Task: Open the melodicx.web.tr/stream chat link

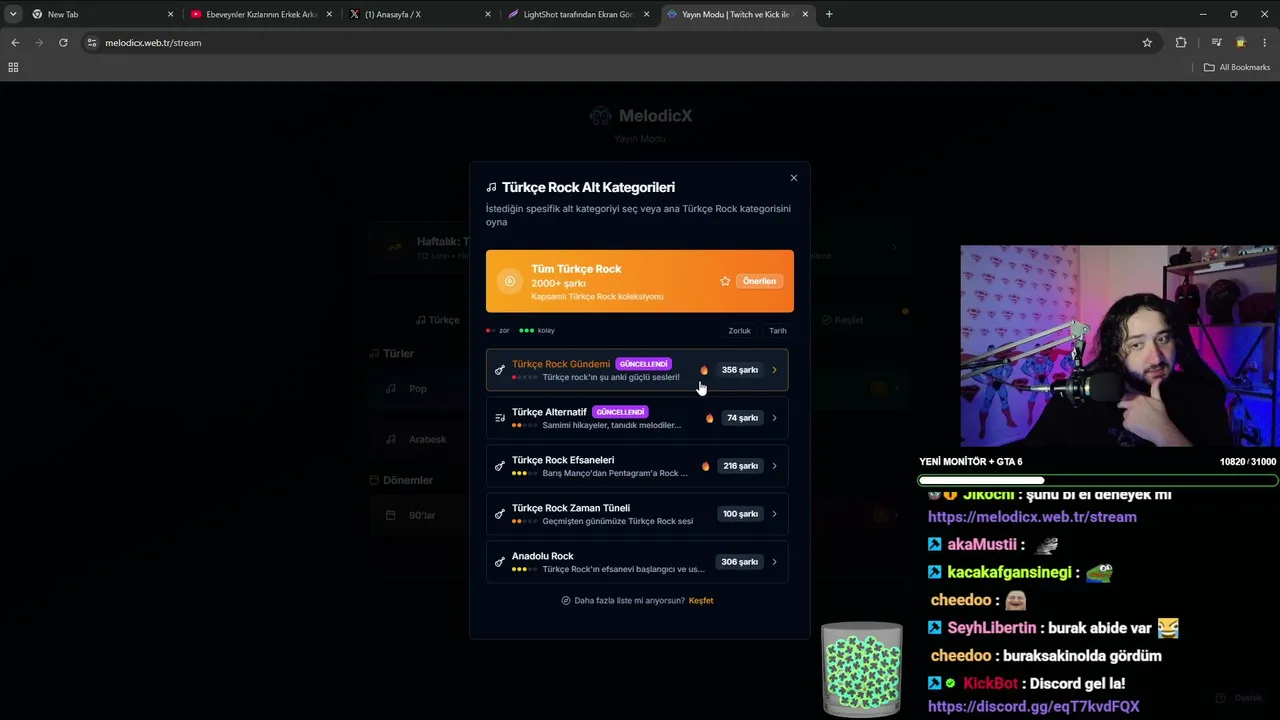Action: [x=1032, y=517]
